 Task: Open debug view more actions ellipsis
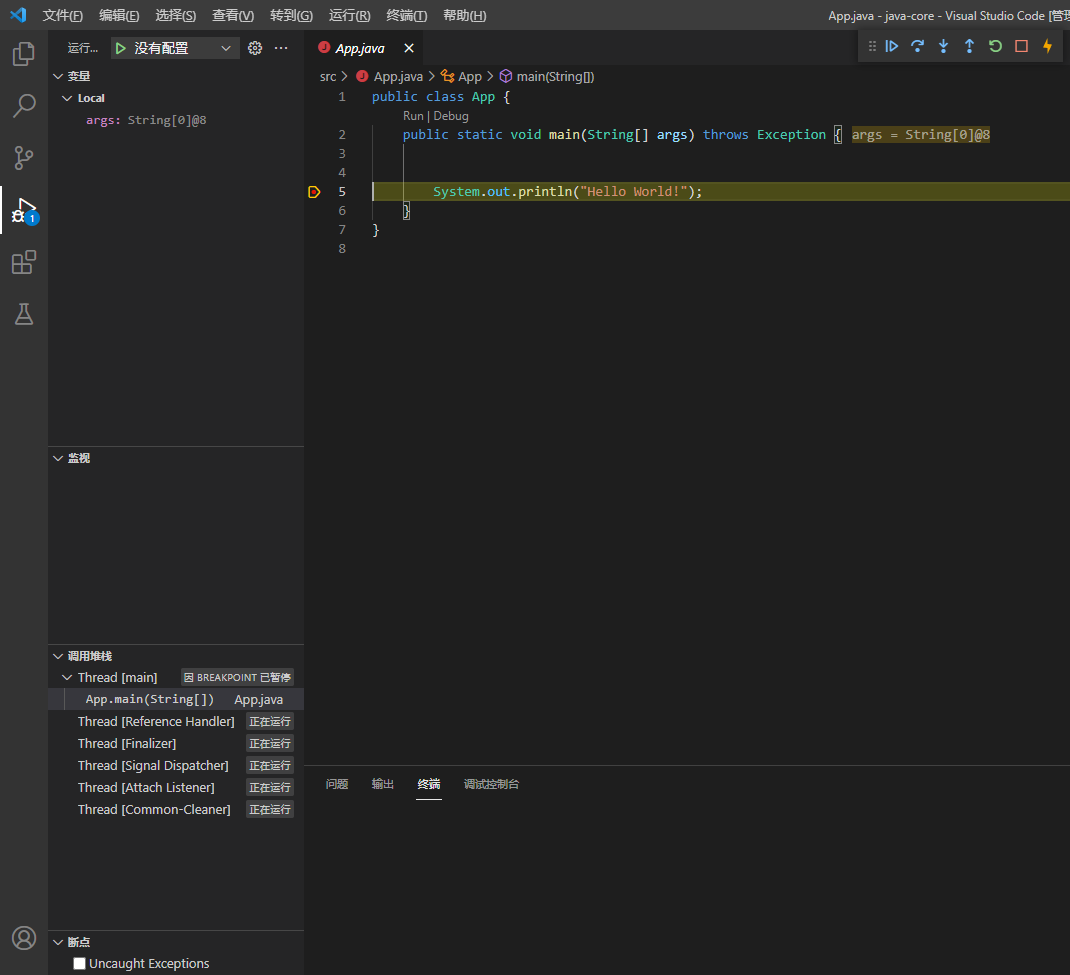(281, 48)
